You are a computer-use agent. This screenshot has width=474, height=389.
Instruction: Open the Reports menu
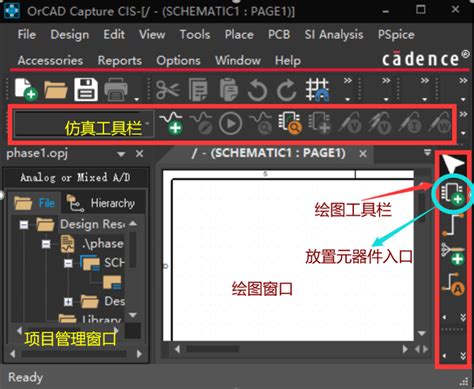pyautogui.click(x=120, y=61)
